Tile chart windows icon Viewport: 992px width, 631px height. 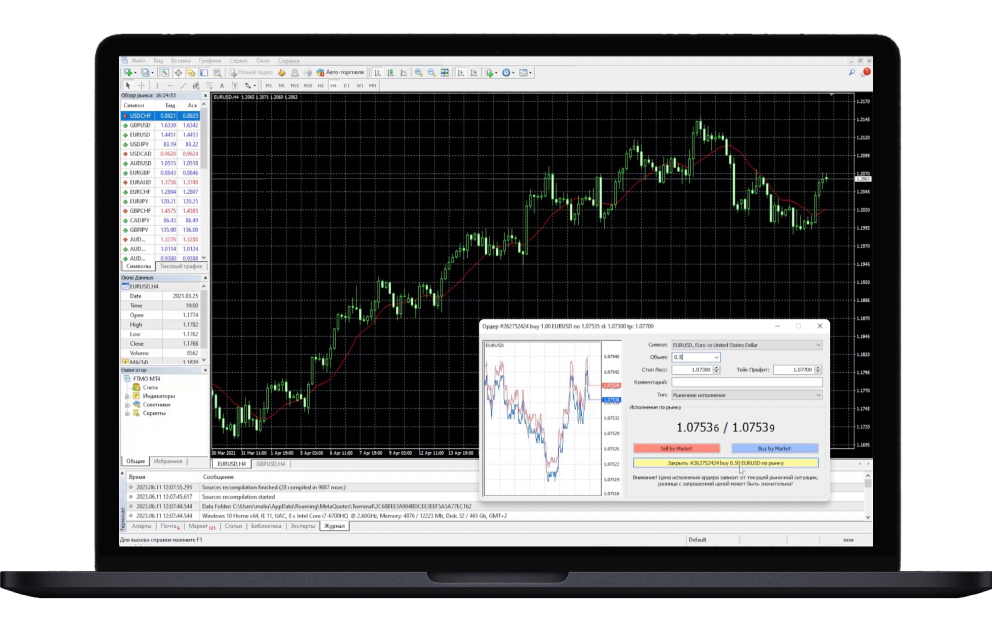(445, 73)
